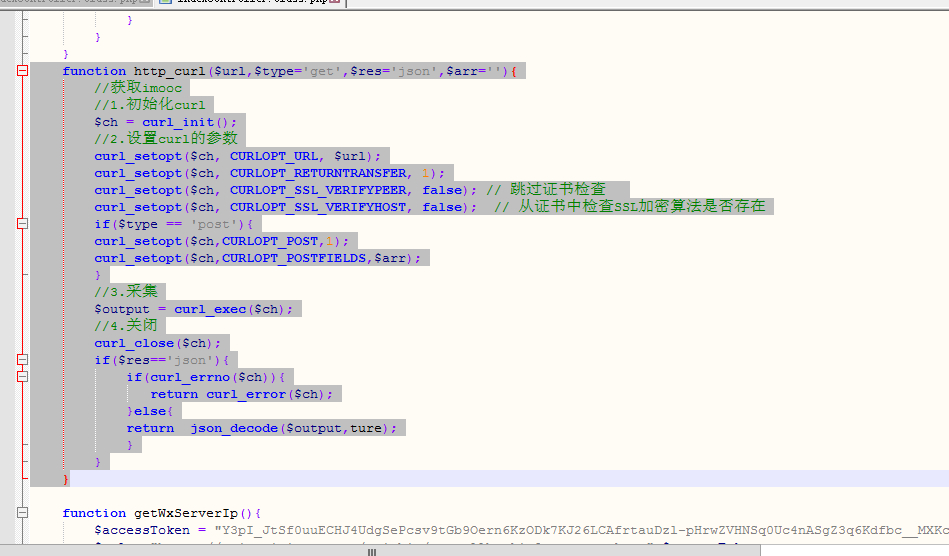Close the active IndexController tab
The image size is (949, 556).
click(335, 2)
